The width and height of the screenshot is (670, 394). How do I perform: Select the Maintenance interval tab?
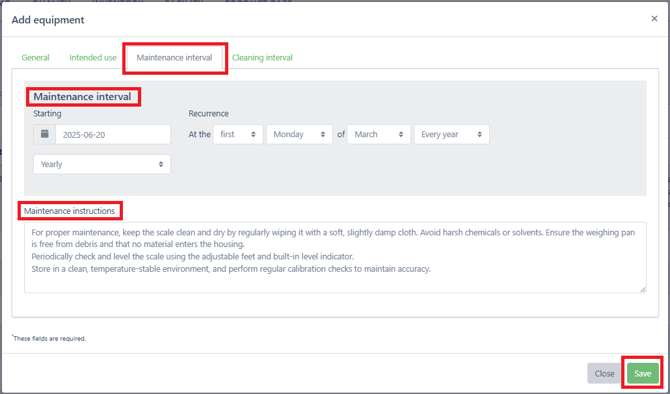[x=174, y=58]
